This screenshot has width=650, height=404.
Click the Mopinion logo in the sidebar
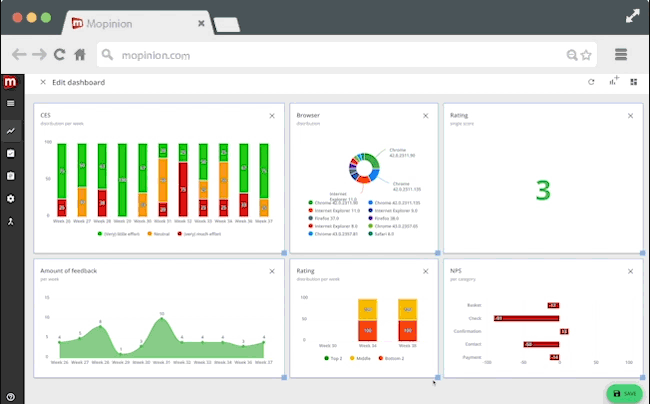tap(10, 81)
